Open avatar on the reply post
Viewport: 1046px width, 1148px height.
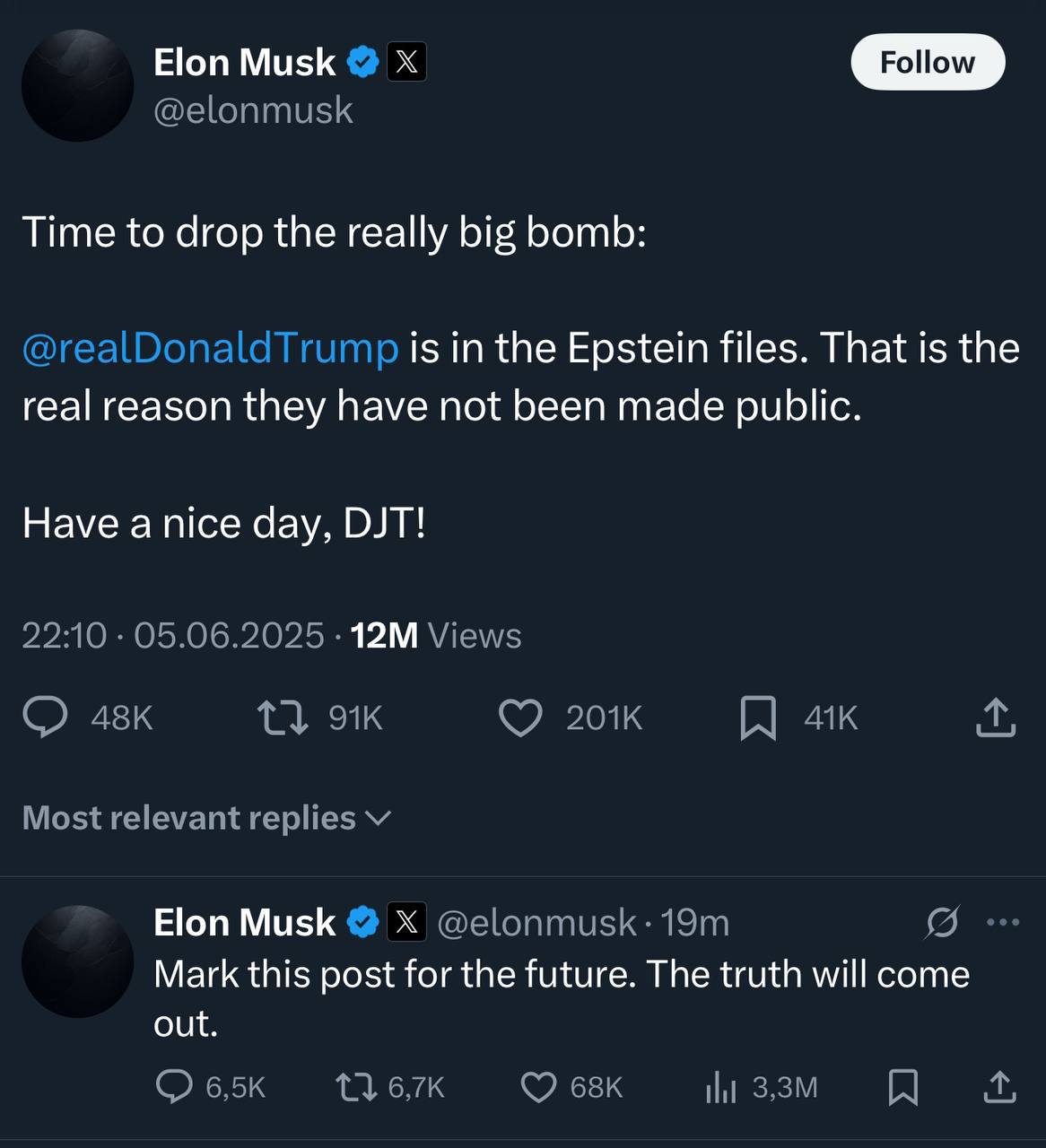(78, 961)
